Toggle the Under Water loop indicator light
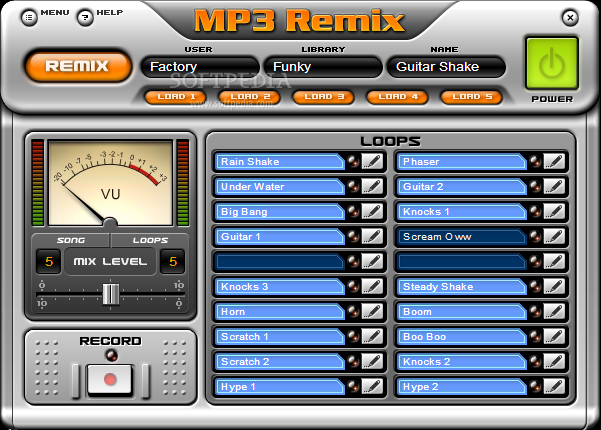The width and height of the screenshot is (601, 430). point(353,186)
